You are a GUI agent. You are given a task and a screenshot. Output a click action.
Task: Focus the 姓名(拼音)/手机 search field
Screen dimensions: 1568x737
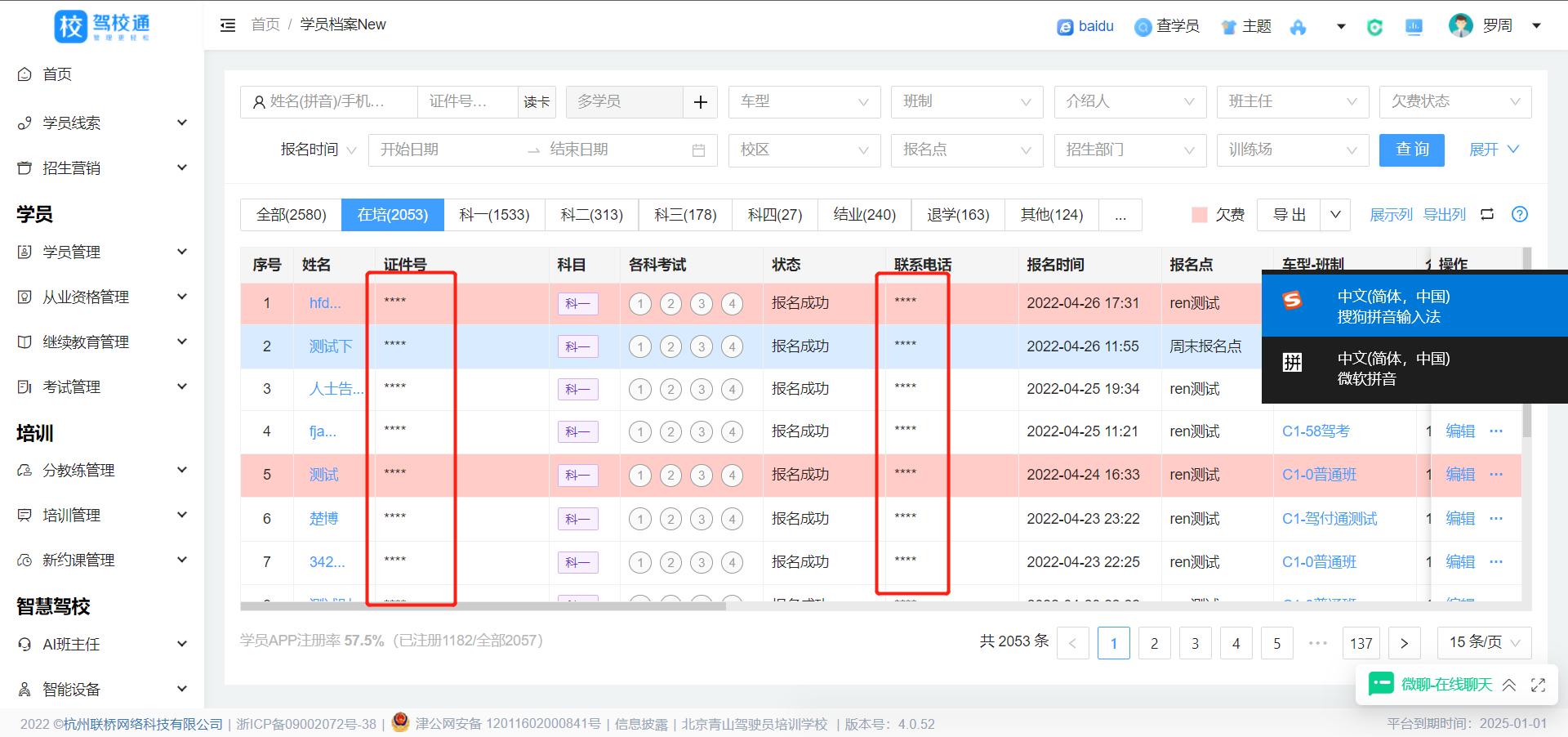pyautogui.click(x=329, y=102)
